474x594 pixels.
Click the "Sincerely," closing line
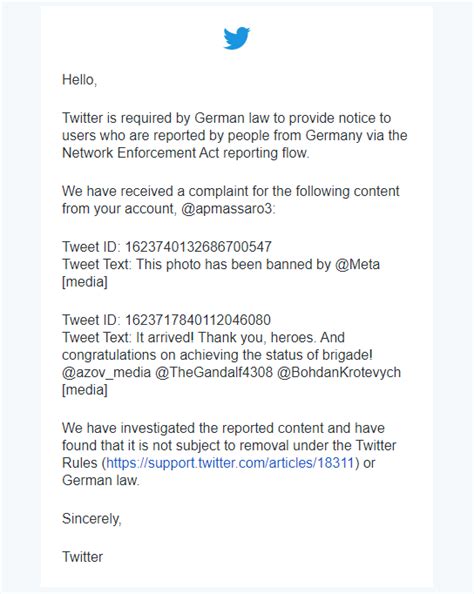point(92,519)
